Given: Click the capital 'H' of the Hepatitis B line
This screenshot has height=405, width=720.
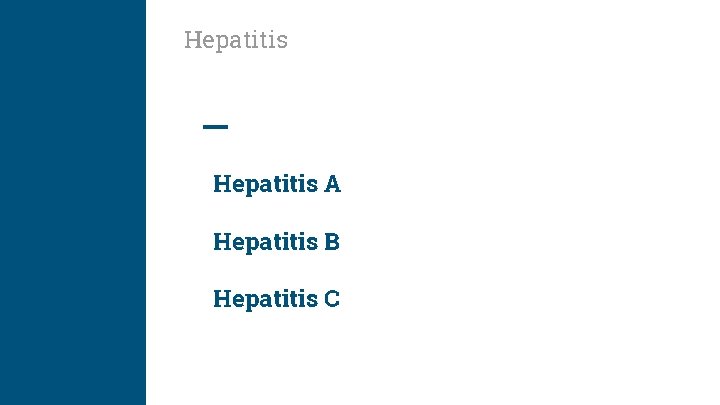Looking at the screenshot, I should [221, 242].
